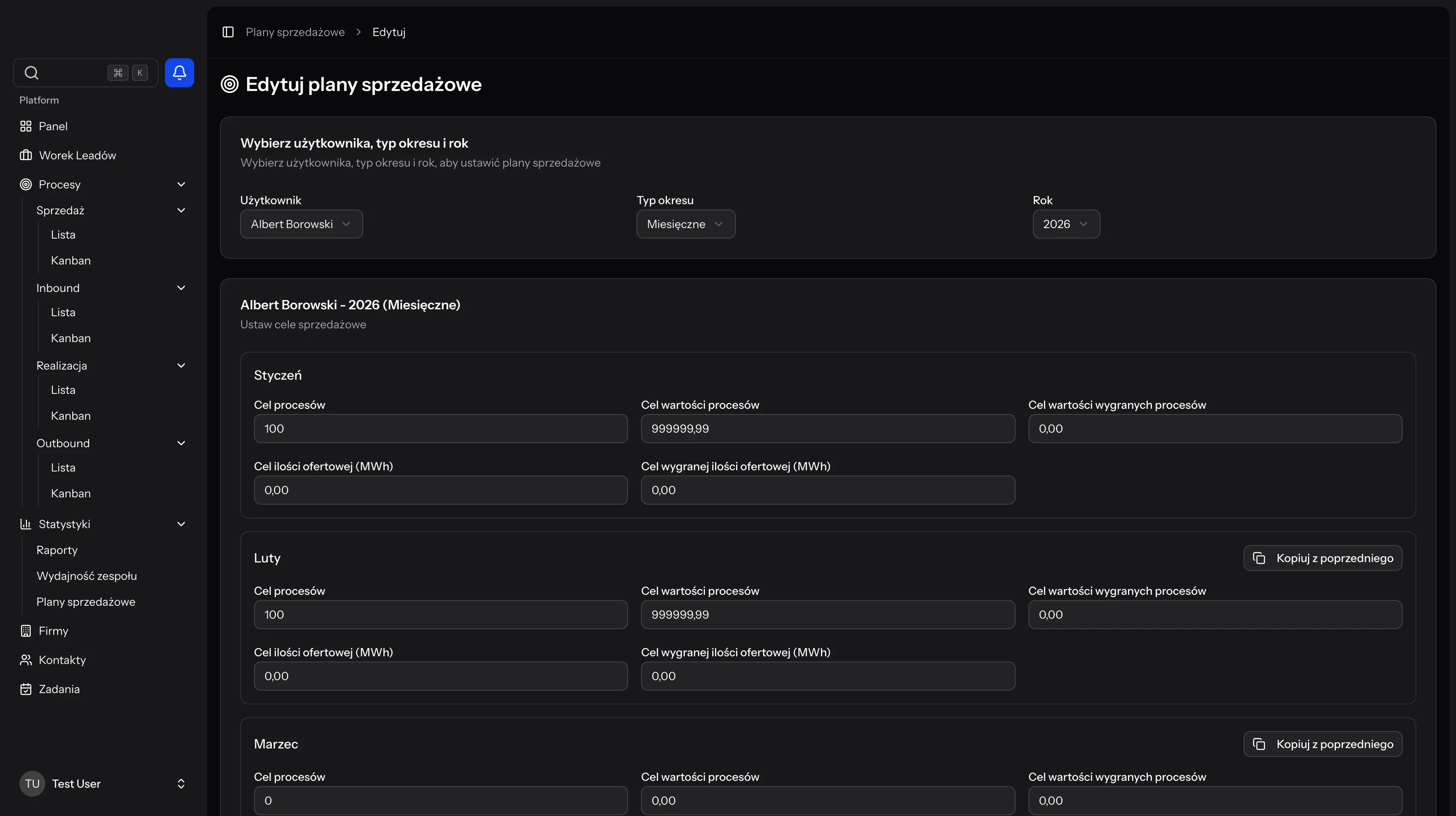Screen dimensions: 1456x816
Task: Click Kopiuj z poprzedniego for Luty
Action: point(1323,558)
